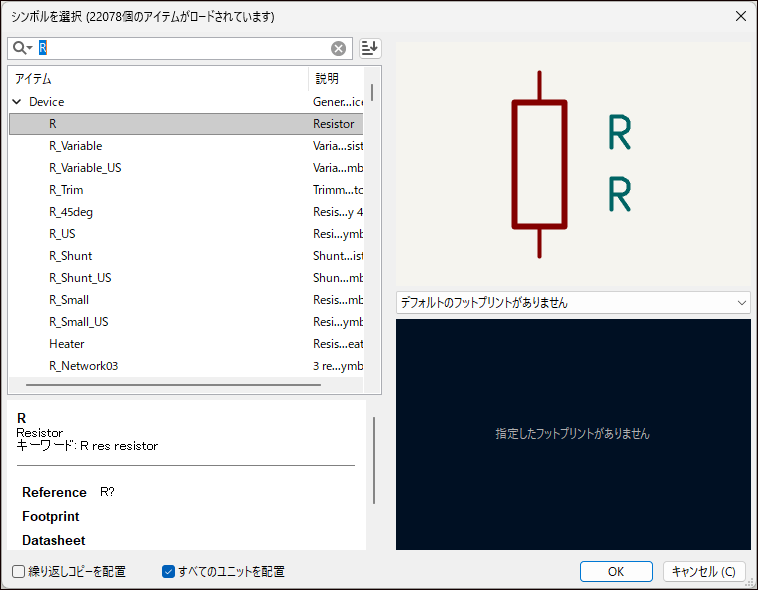
Task: Choose R_Shunt_US from the list
Action: pos(80,278)
